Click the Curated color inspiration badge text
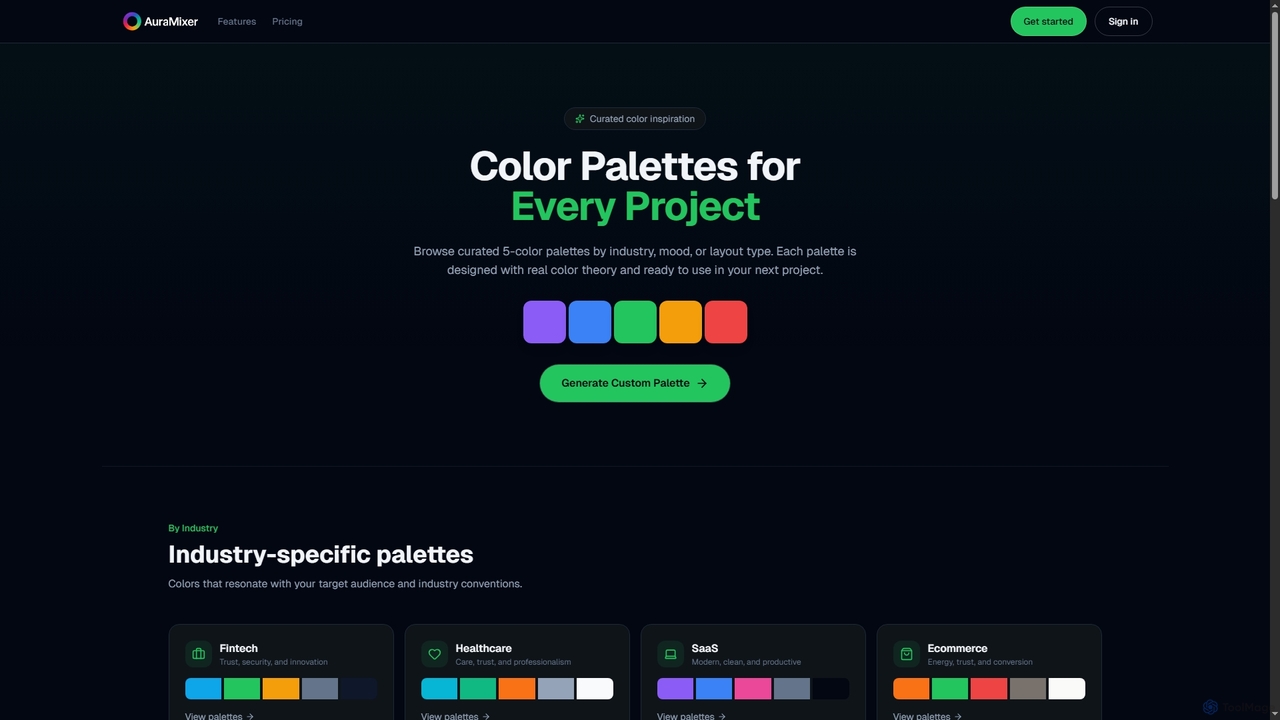This screenshot has width=1280, height=720. coord(642,119)
